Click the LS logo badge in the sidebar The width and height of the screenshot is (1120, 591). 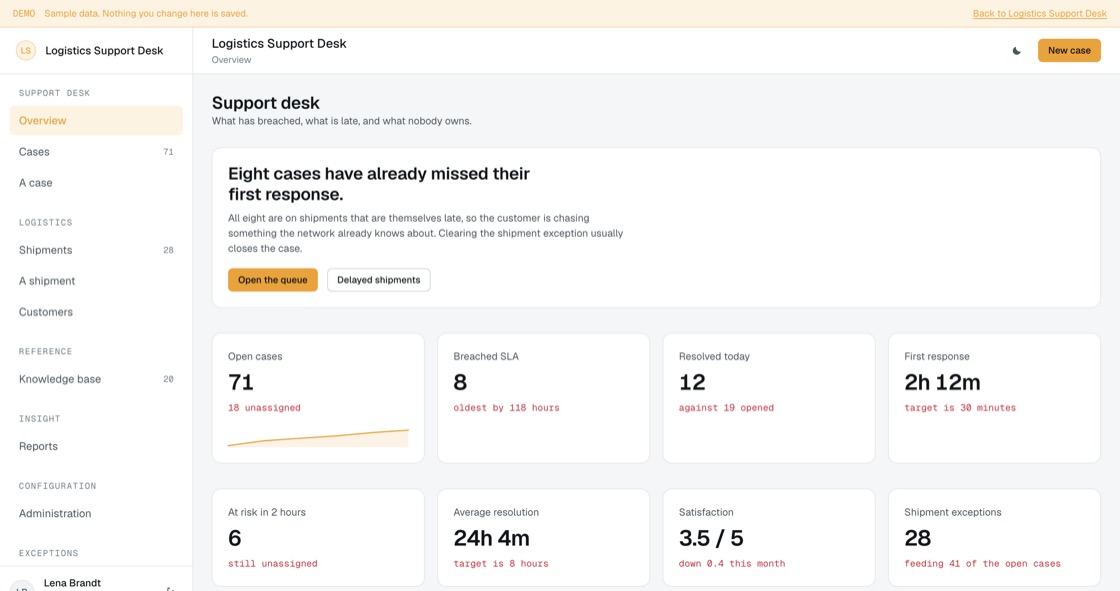tap(26, 51)
